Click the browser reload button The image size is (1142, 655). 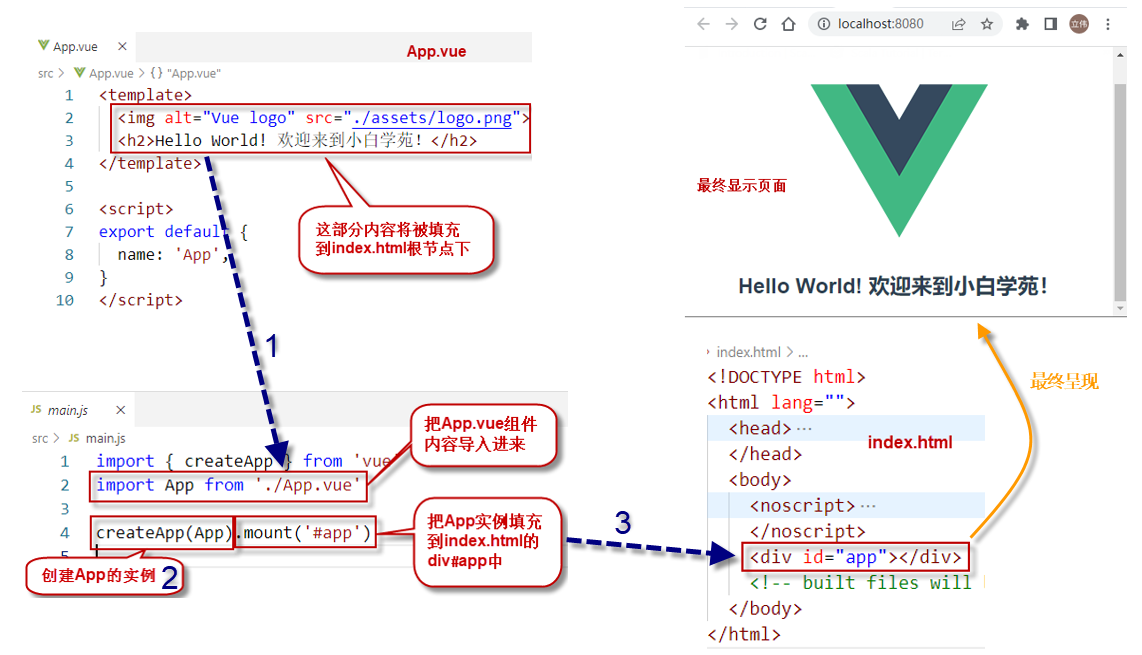(x=760, y=24)
